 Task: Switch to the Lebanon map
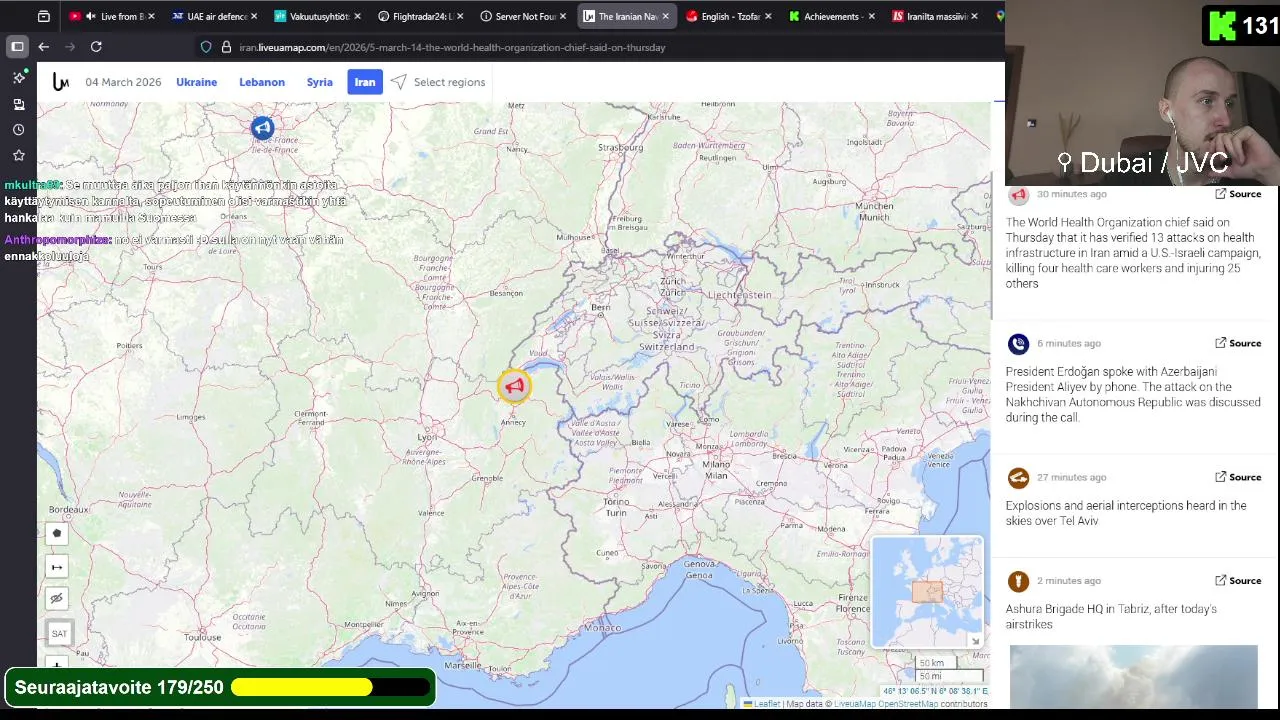point(262,82)
